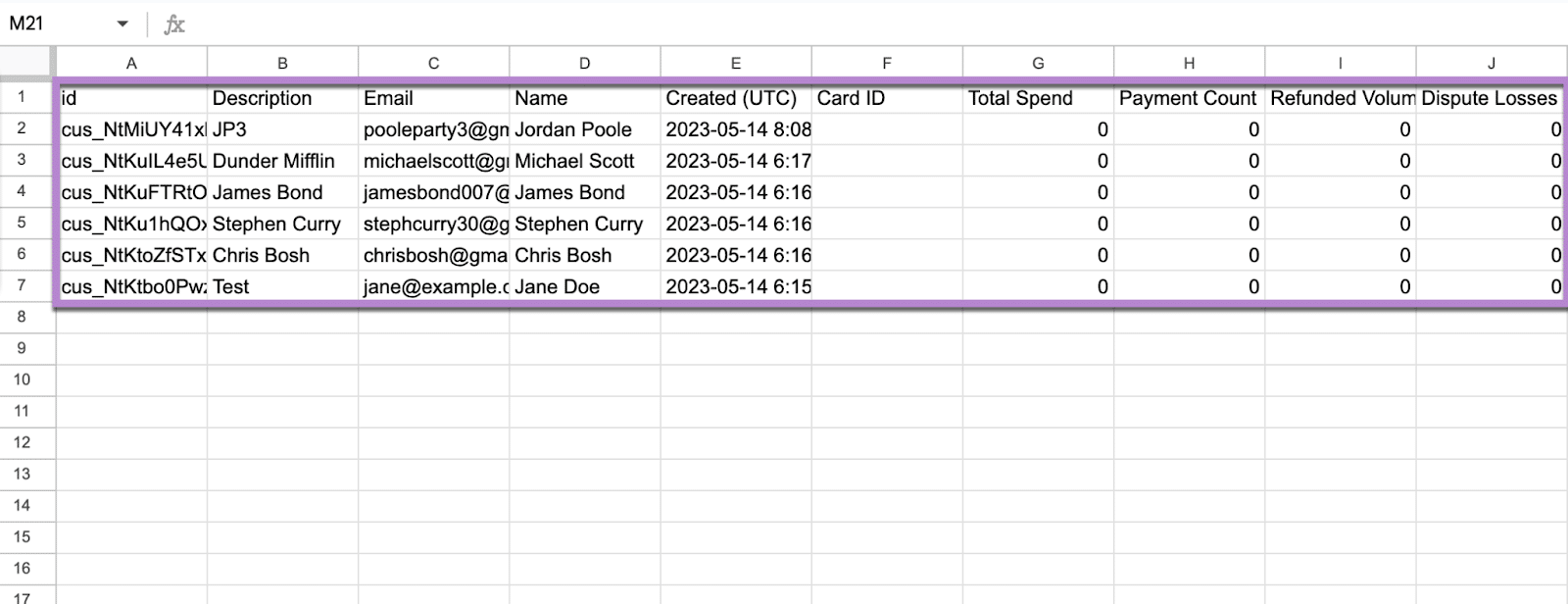Viewport: 1568px width, 604px height.
Task: Click the fx function icon
Action: pos(174,24)
